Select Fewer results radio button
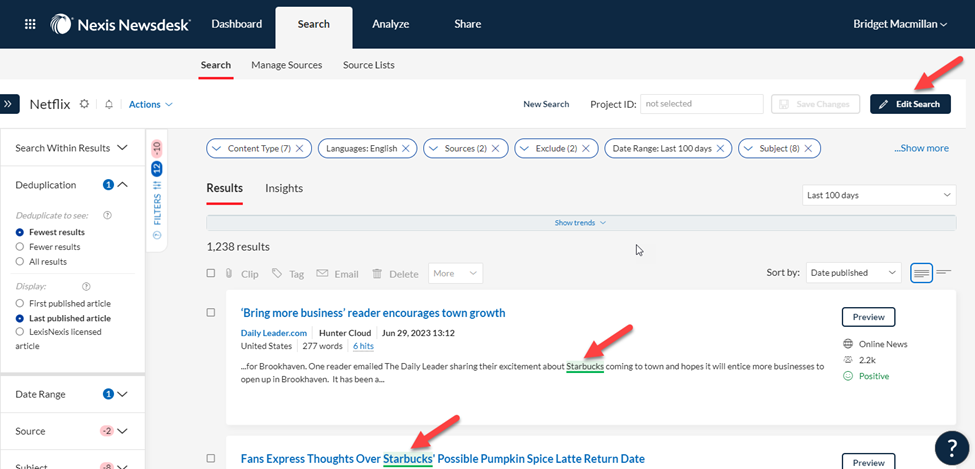 tap(20, 247)
